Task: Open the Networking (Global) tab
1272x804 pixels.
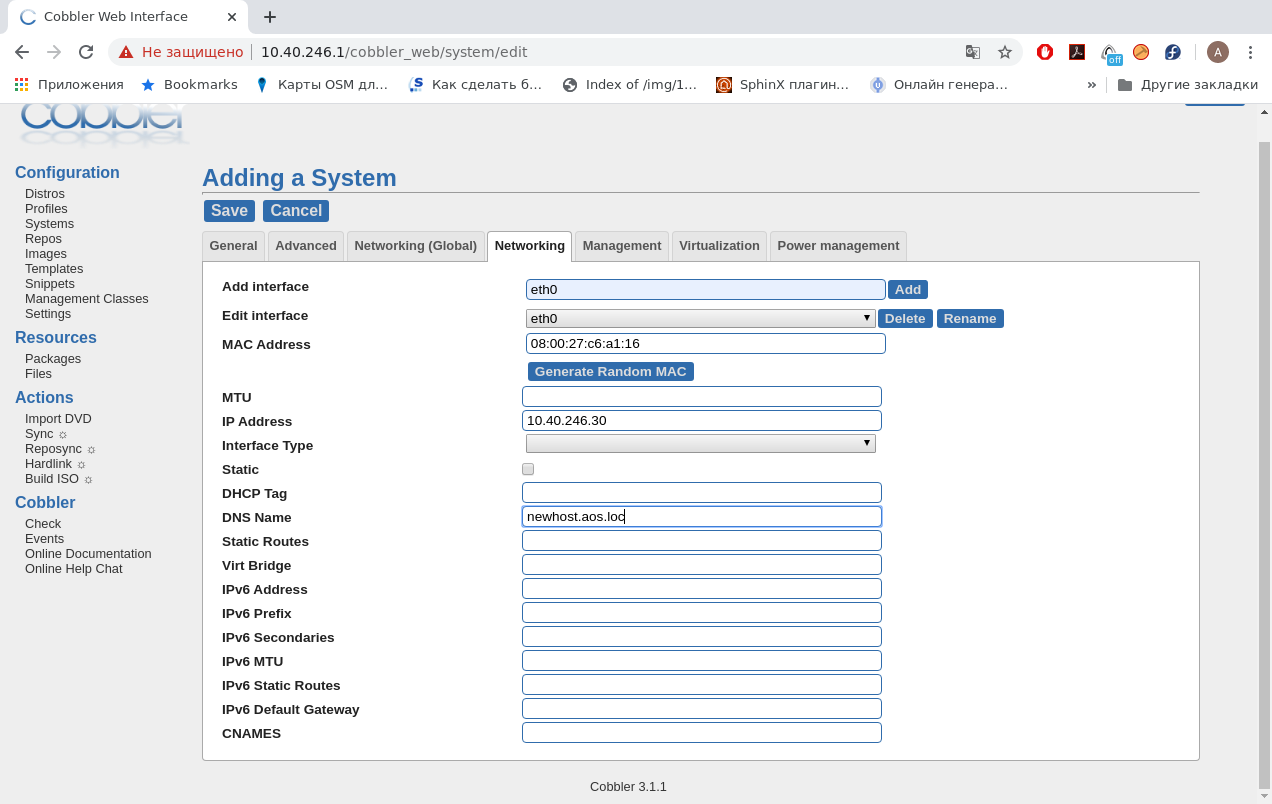Action: click(415, 246)
